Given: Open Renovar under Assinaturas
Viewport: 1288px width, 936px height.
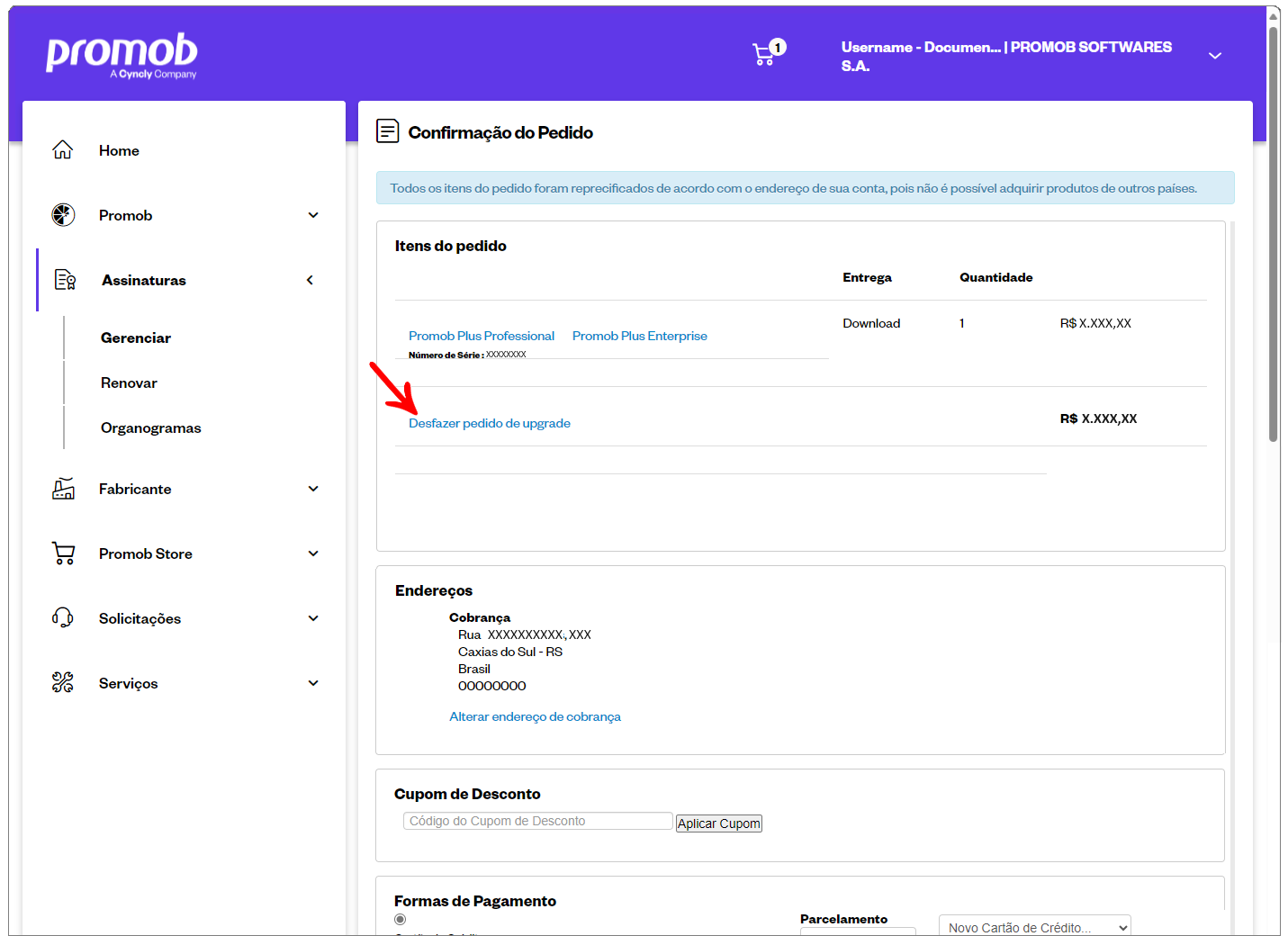Looking at the screenshot, I should click(129, 382).
